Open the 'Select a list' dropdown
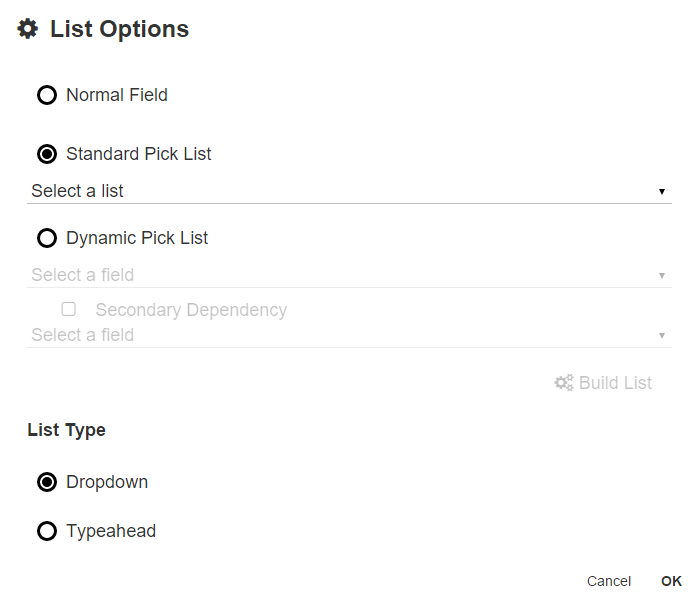 (x=340, y=191)
